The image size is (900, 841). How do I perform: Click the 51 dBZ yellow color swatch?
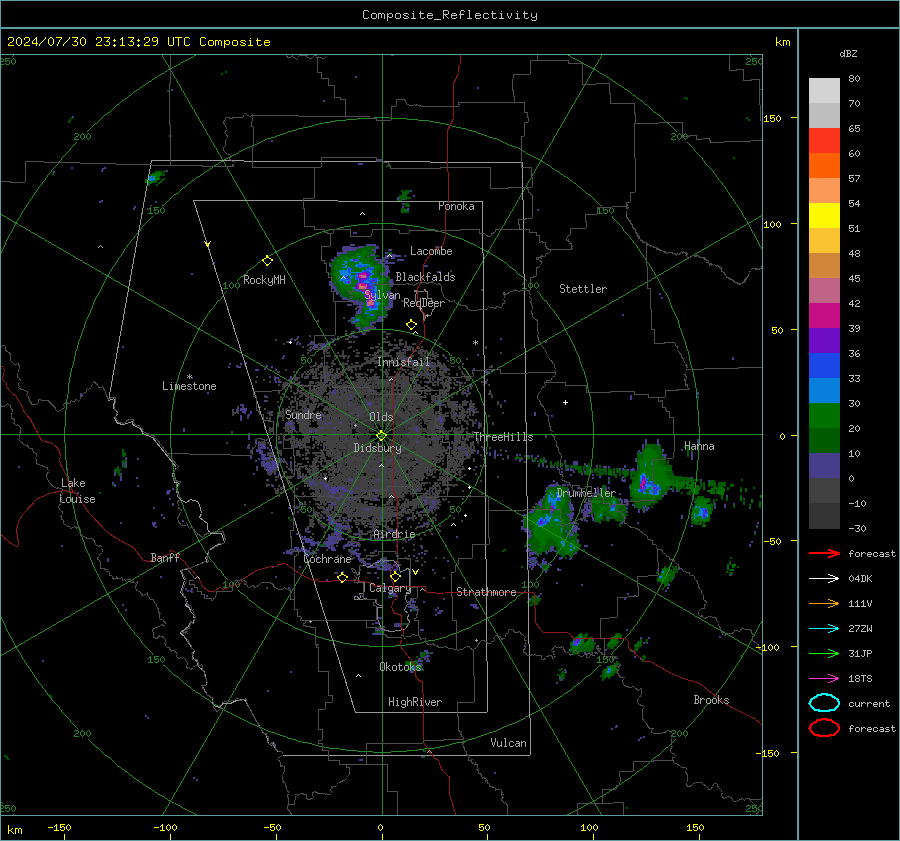824,215
